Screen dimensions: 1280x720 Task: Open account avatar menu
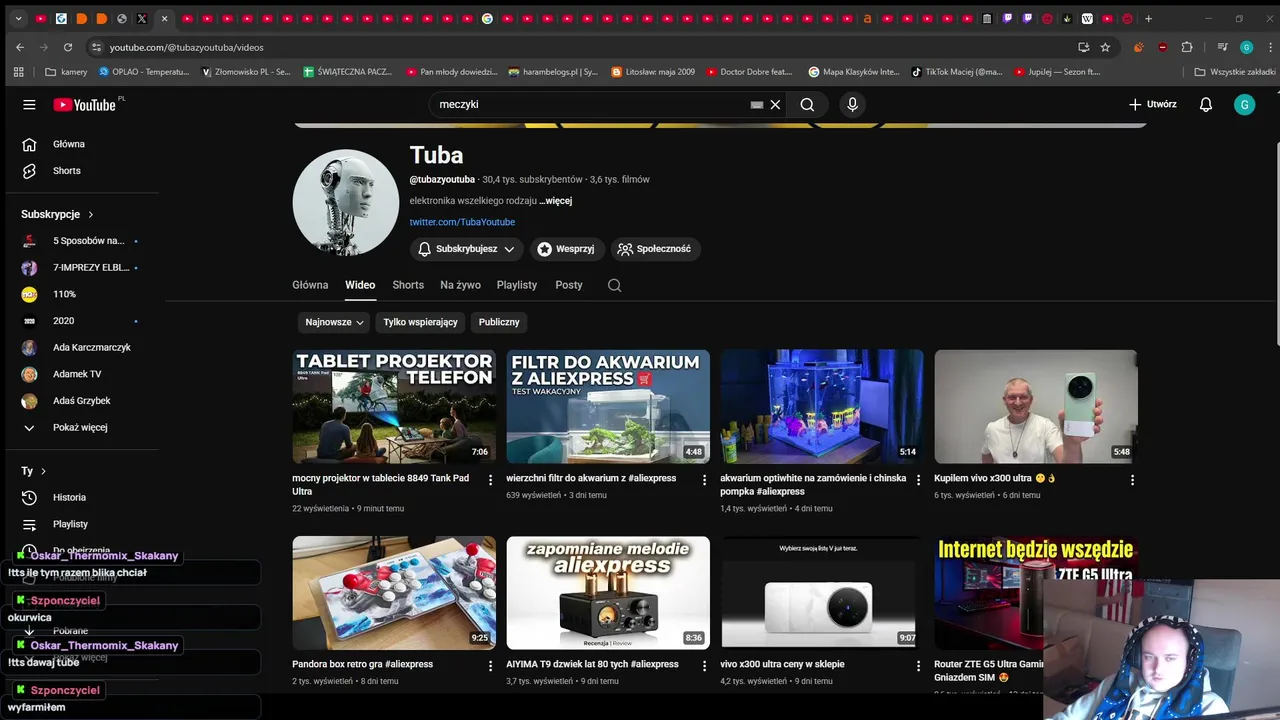pyautogui.click(x=1244, y=104)
